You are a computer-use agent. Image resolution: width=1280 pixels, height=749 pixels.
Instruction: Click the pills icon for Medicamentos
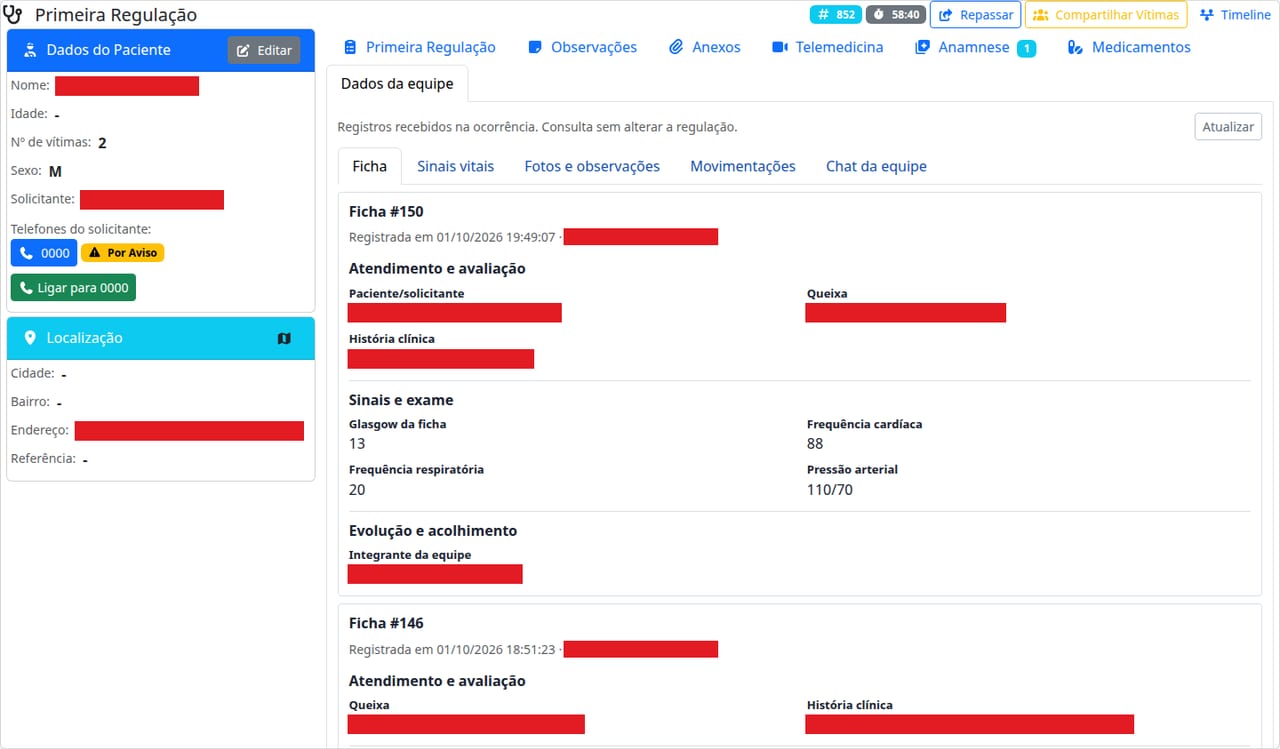pos(1076,47)
